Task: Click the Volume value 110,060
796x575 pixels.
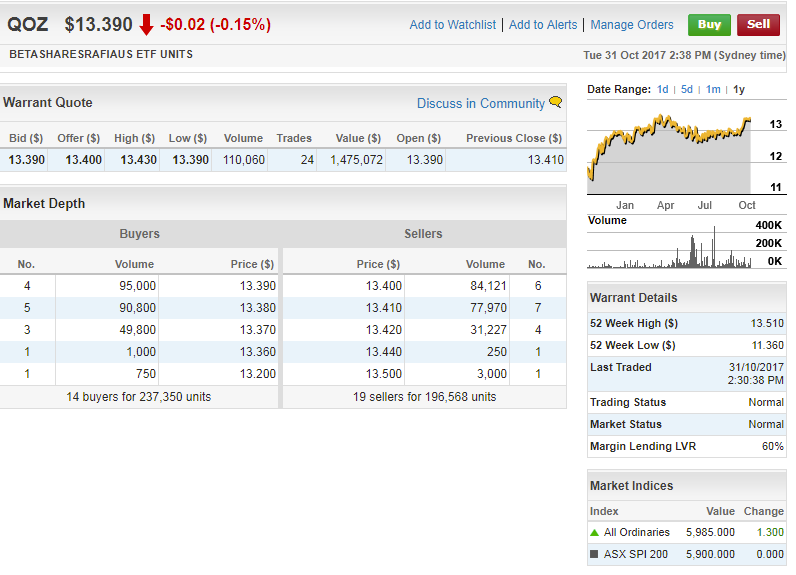Action: pos(244,160)
